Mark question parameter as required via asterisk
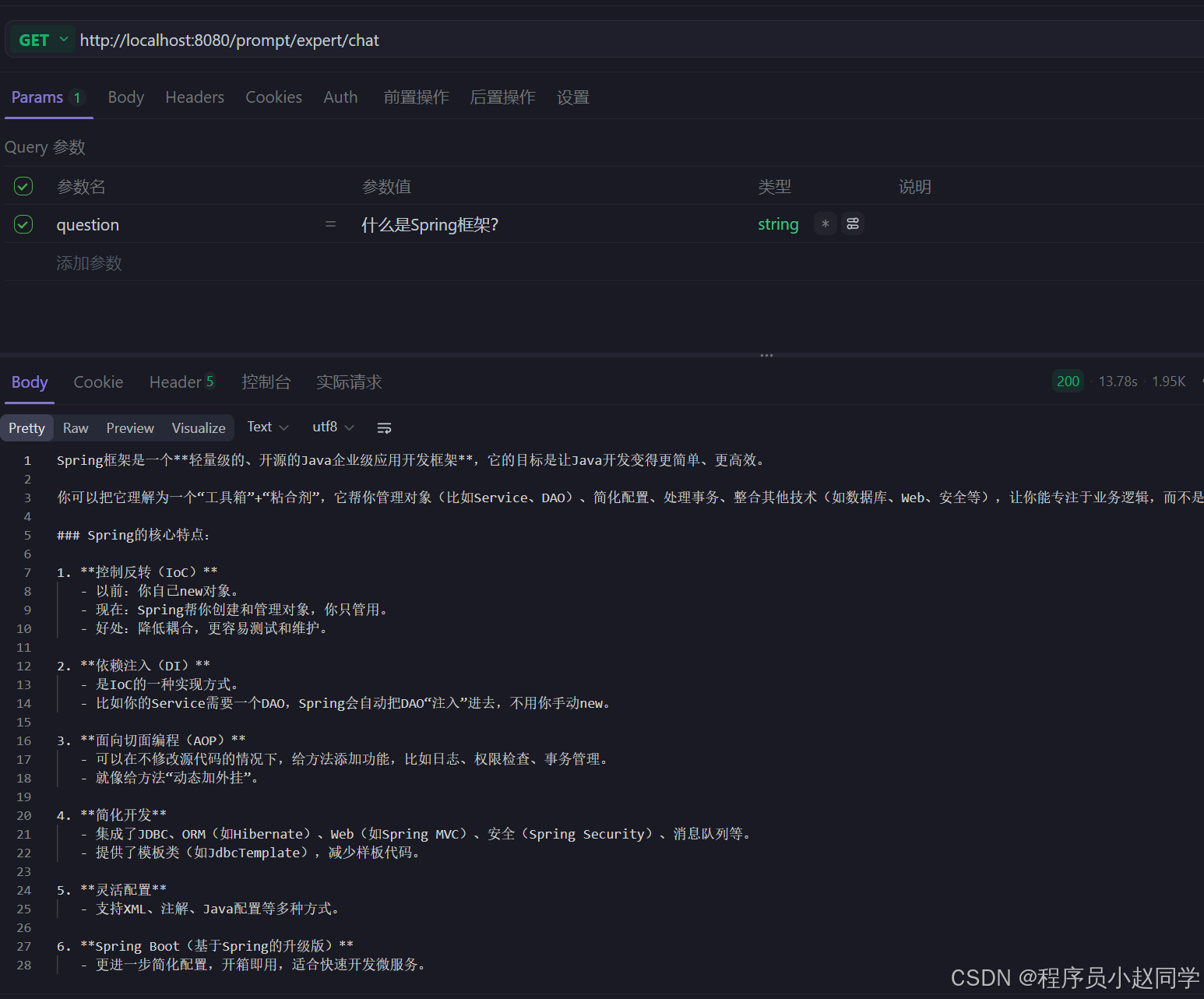The height and width of the screenshot is (999, 1204). pyautogui.click(x=825, y=223)
